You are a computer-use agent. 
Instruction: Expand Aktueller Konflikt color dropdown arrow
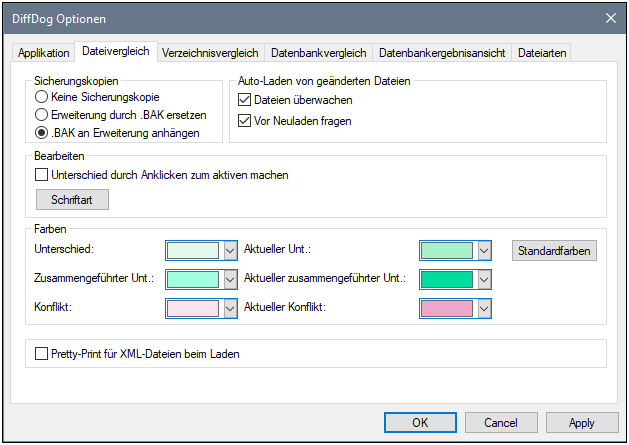(x=484, y=309)
